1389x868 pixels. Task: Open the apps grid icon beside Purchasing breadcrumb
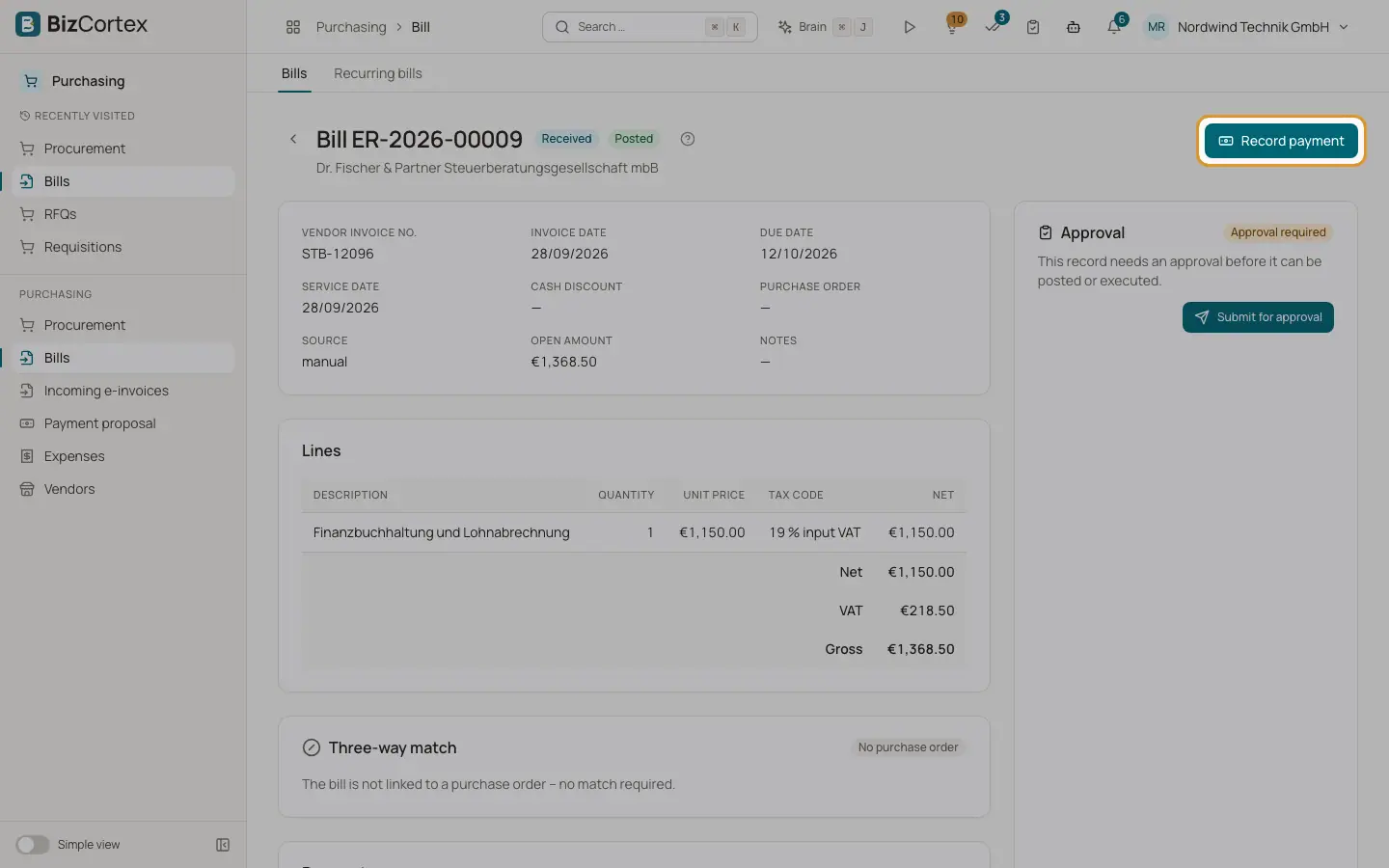293,27
